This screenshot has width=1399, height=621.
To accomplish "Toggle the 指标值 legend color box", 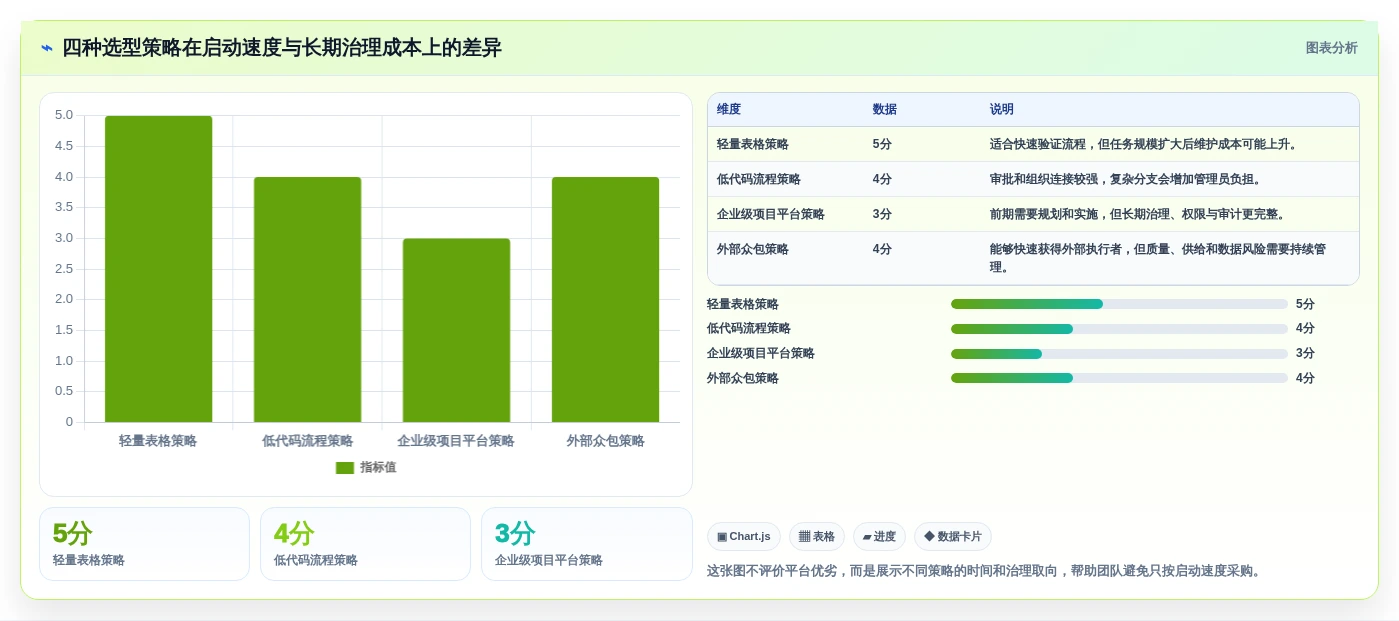I will tap(345, 468).
